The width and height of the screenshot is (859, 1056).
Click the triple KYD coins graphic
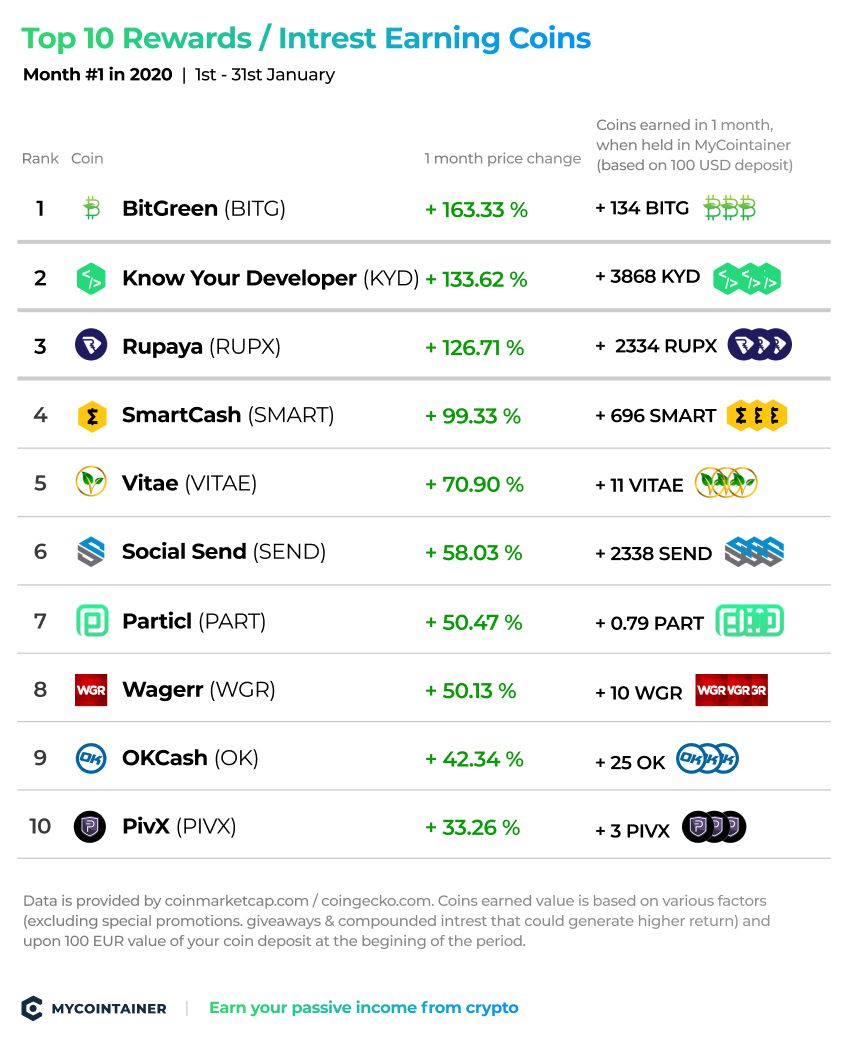click(747, 279)
